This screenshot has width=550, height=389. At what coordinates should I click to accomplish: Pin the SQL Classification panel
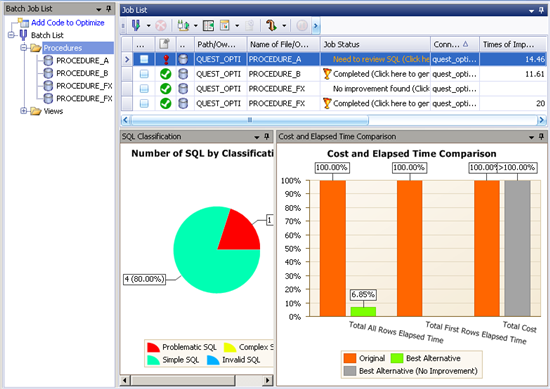point(267,136)
